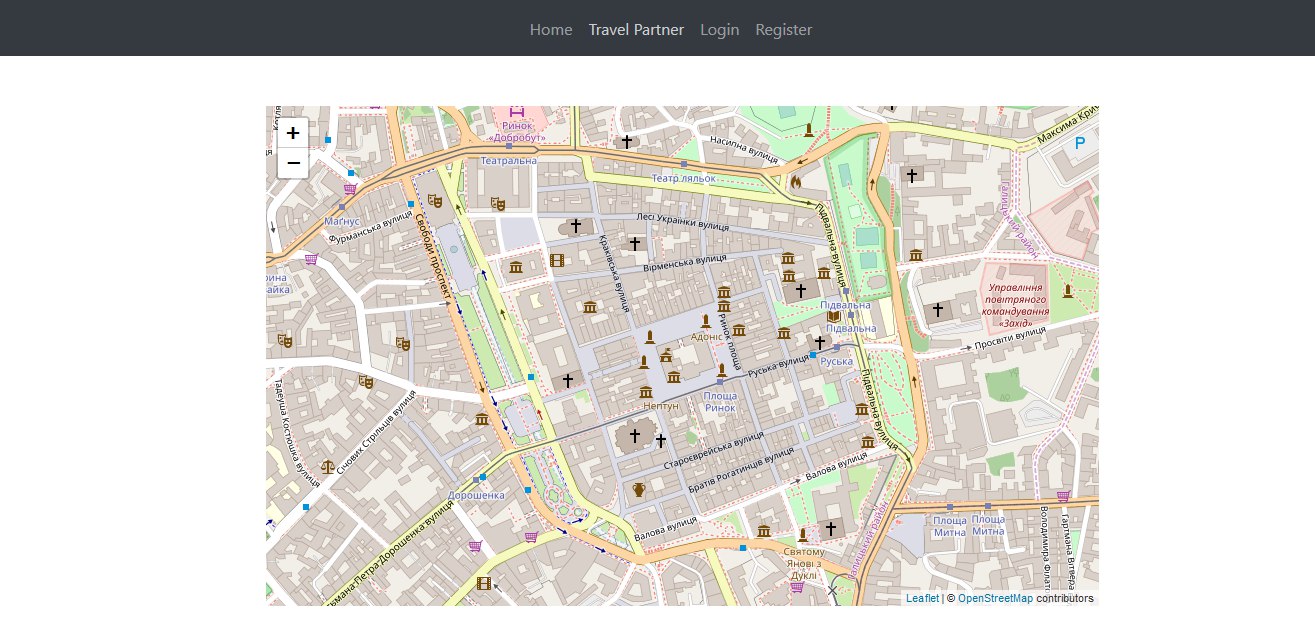Click the museum icon above Нептун label
This screenshot has width=1315, height=620.
[646, 391]
